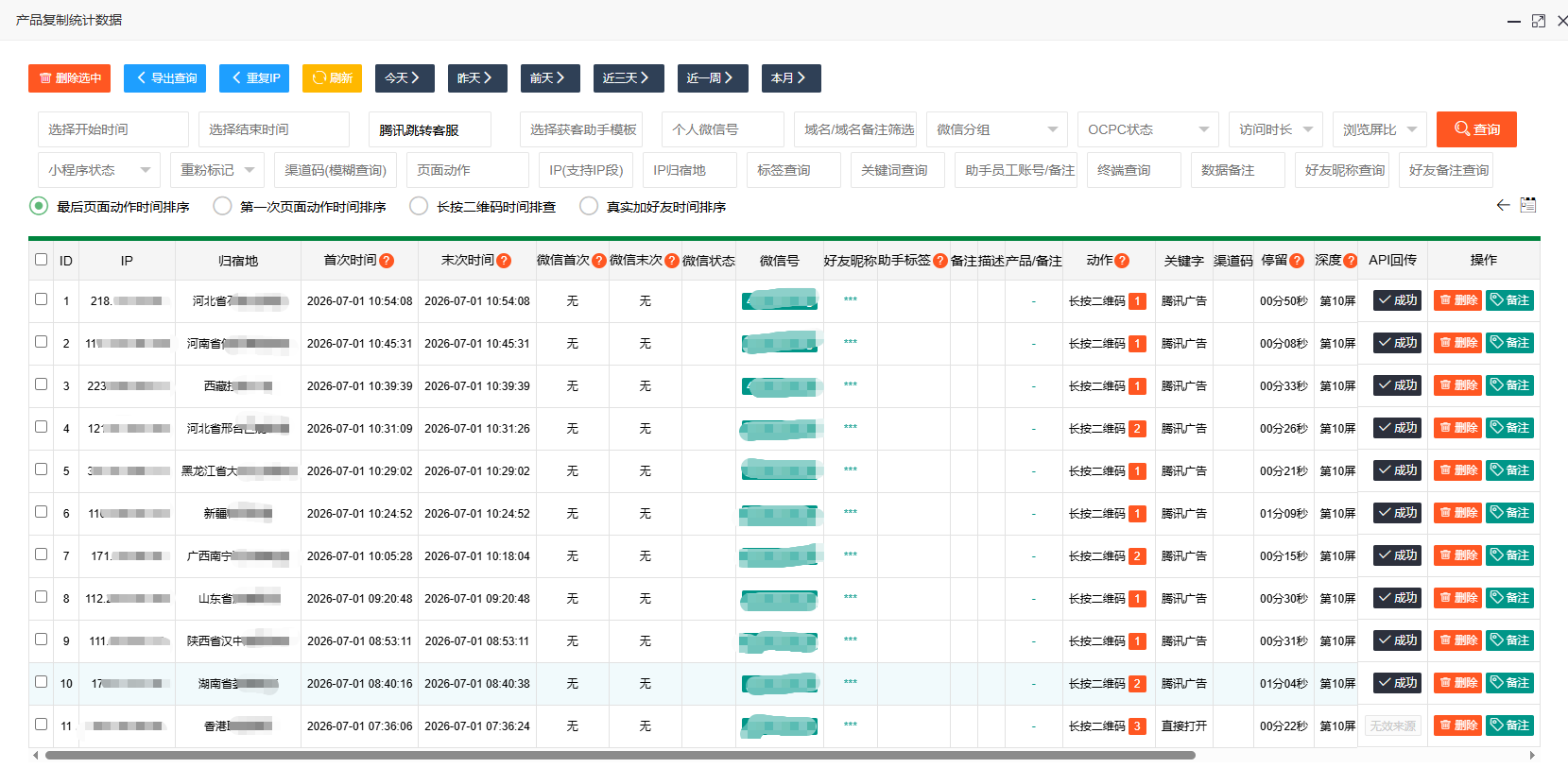Select the 近一周 quick range
The image size is (1568, 768).
(713, 78)
